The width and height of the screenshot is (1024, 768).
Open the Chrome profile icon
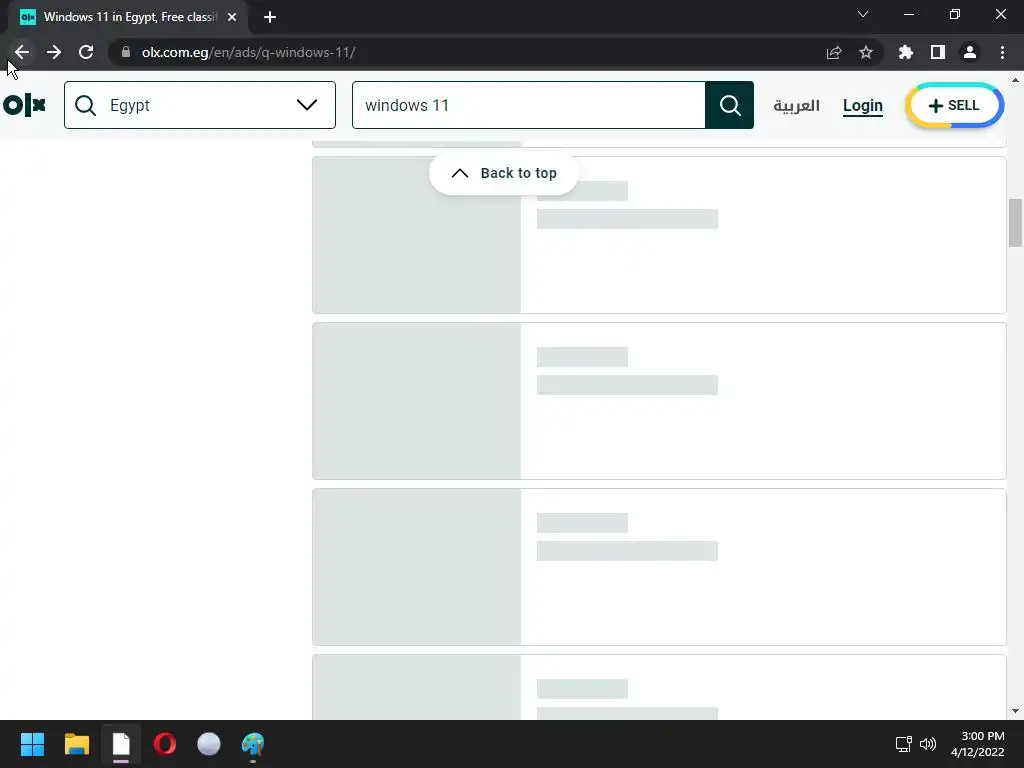tap(970, 52)
